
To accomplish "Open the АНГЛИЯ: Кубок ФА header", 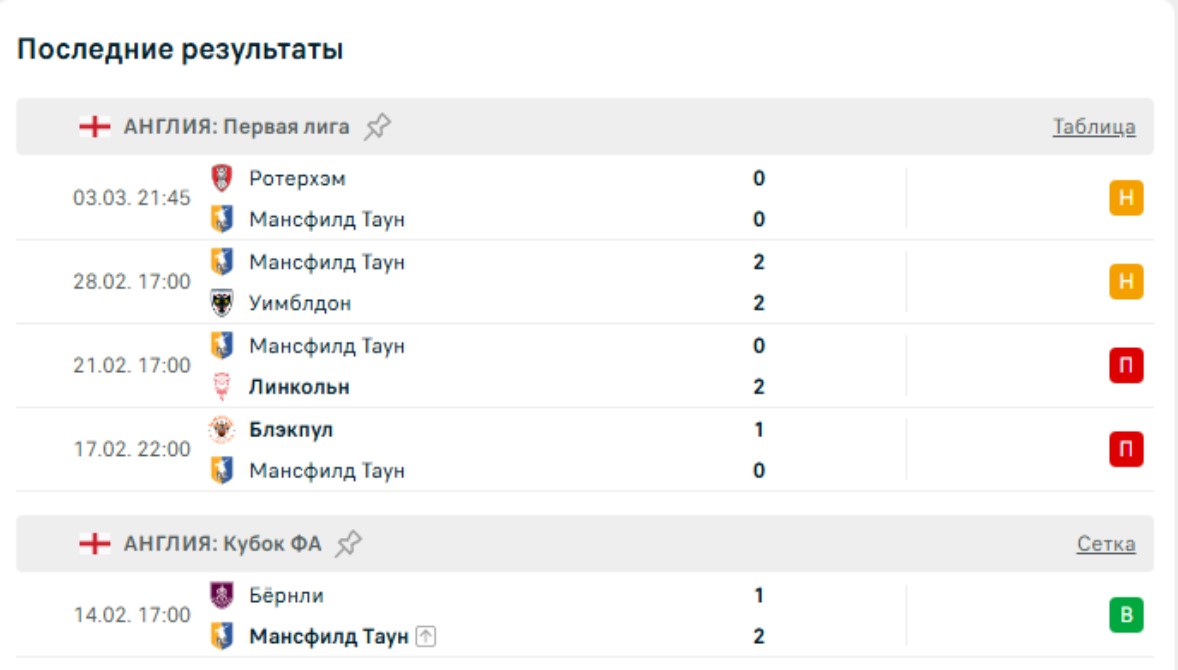I will (x=222, y=544).
